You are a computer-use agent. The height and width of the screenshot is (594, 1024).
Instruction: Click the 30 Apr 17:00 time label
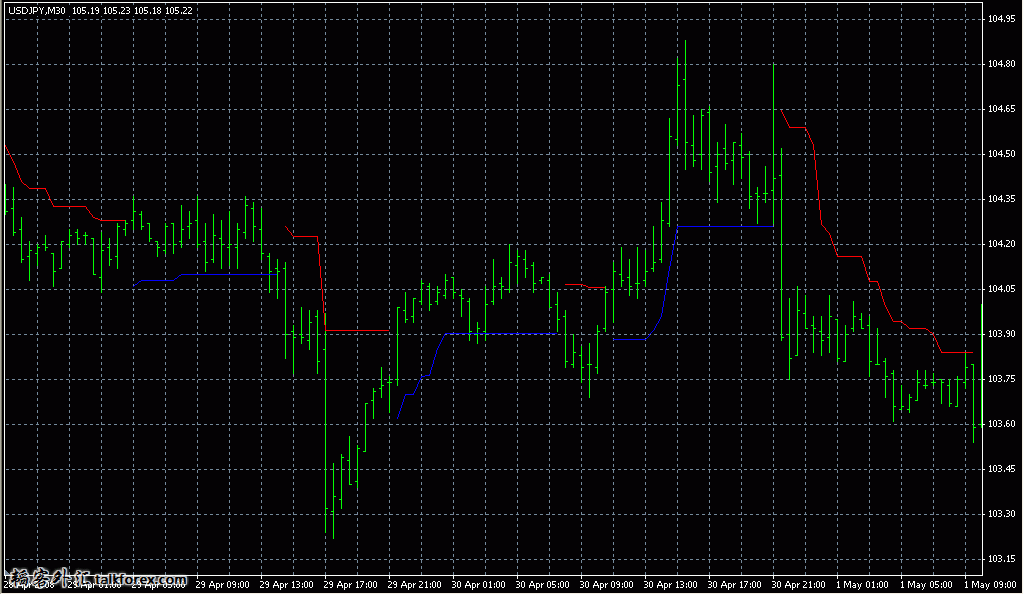pos(735,585)
